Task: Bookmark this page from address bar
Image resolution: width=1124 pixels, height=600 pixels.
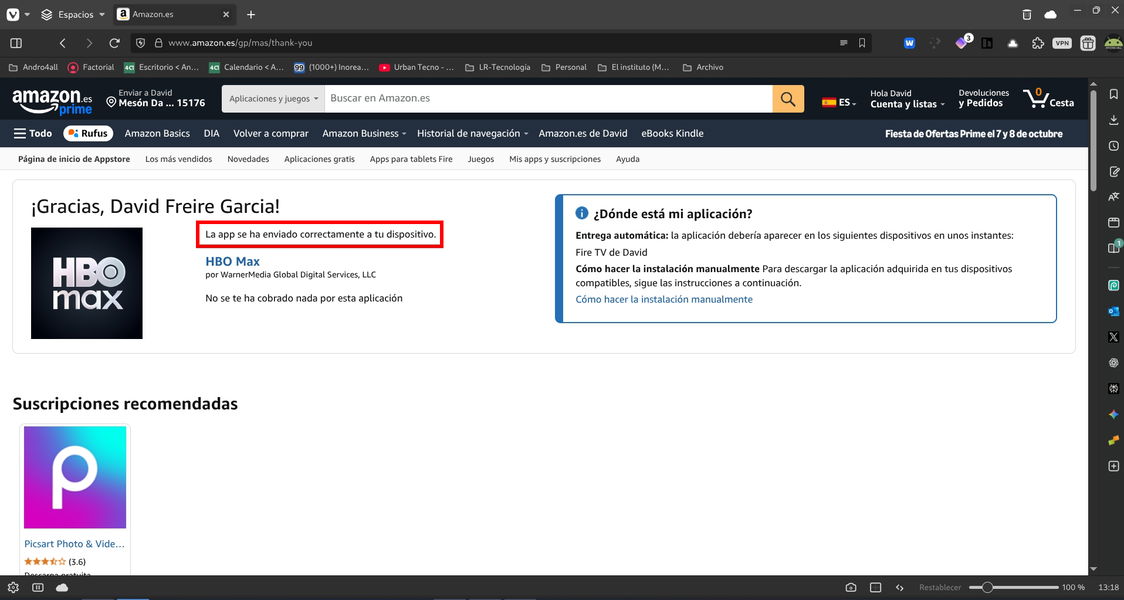Action: tap(862, 43)
